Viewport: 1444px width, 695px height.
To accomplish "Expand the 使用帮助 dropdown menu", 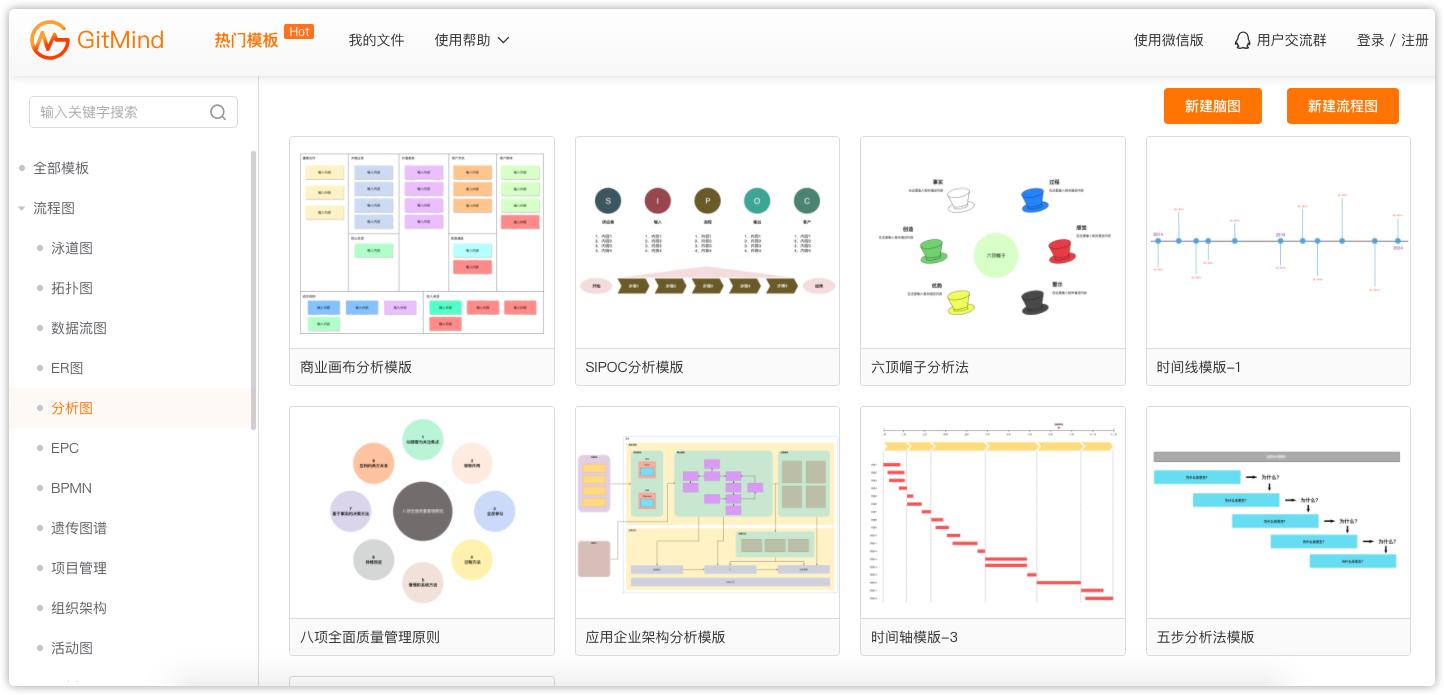I will click(x=471, y=40).
